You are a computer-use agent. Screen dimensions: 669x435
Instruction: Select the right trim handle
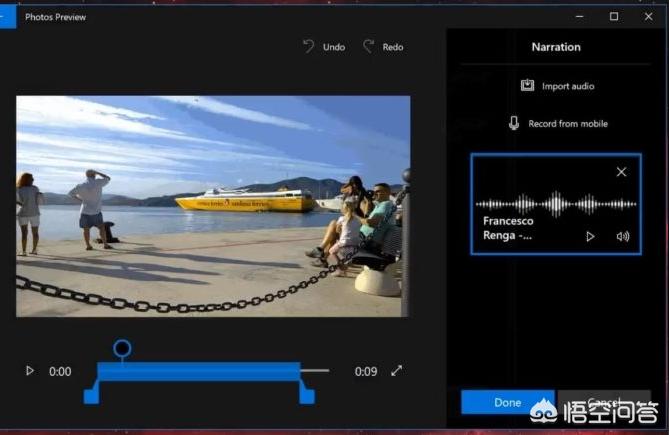click(x=307, y=396)
